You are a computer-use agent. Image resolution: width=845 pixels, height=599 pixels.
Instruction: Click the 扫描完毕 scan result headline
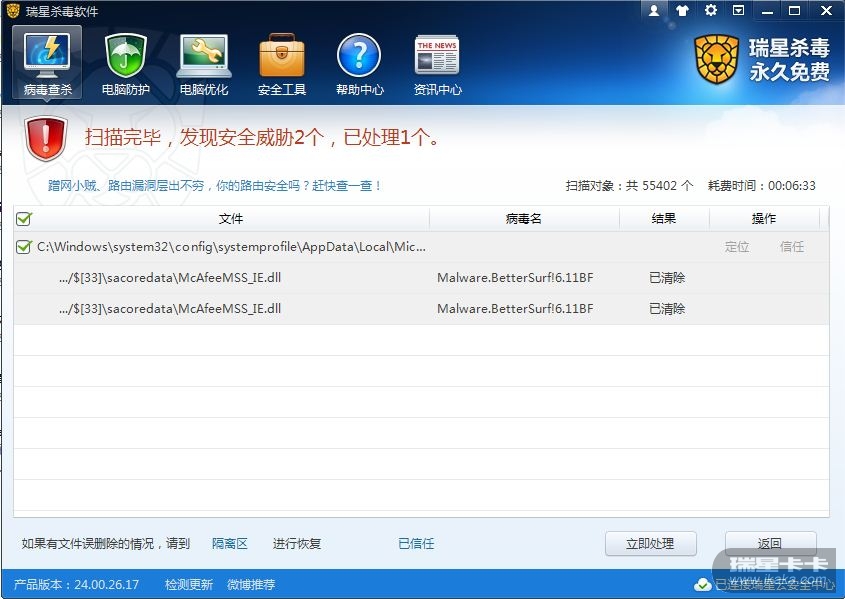(x=262, y=137)
